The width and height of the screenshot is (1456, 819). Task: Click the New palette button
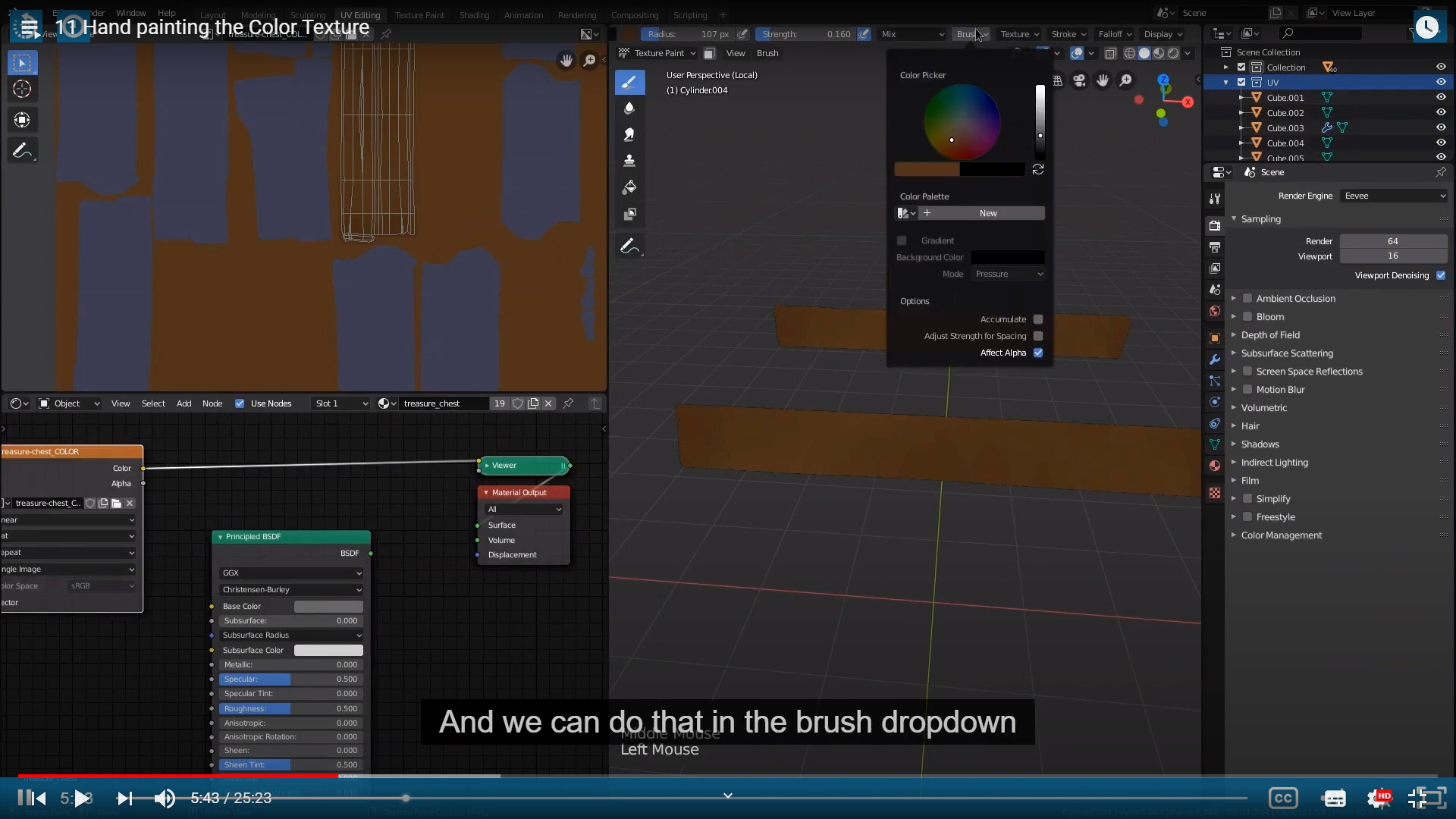(987, 213)
